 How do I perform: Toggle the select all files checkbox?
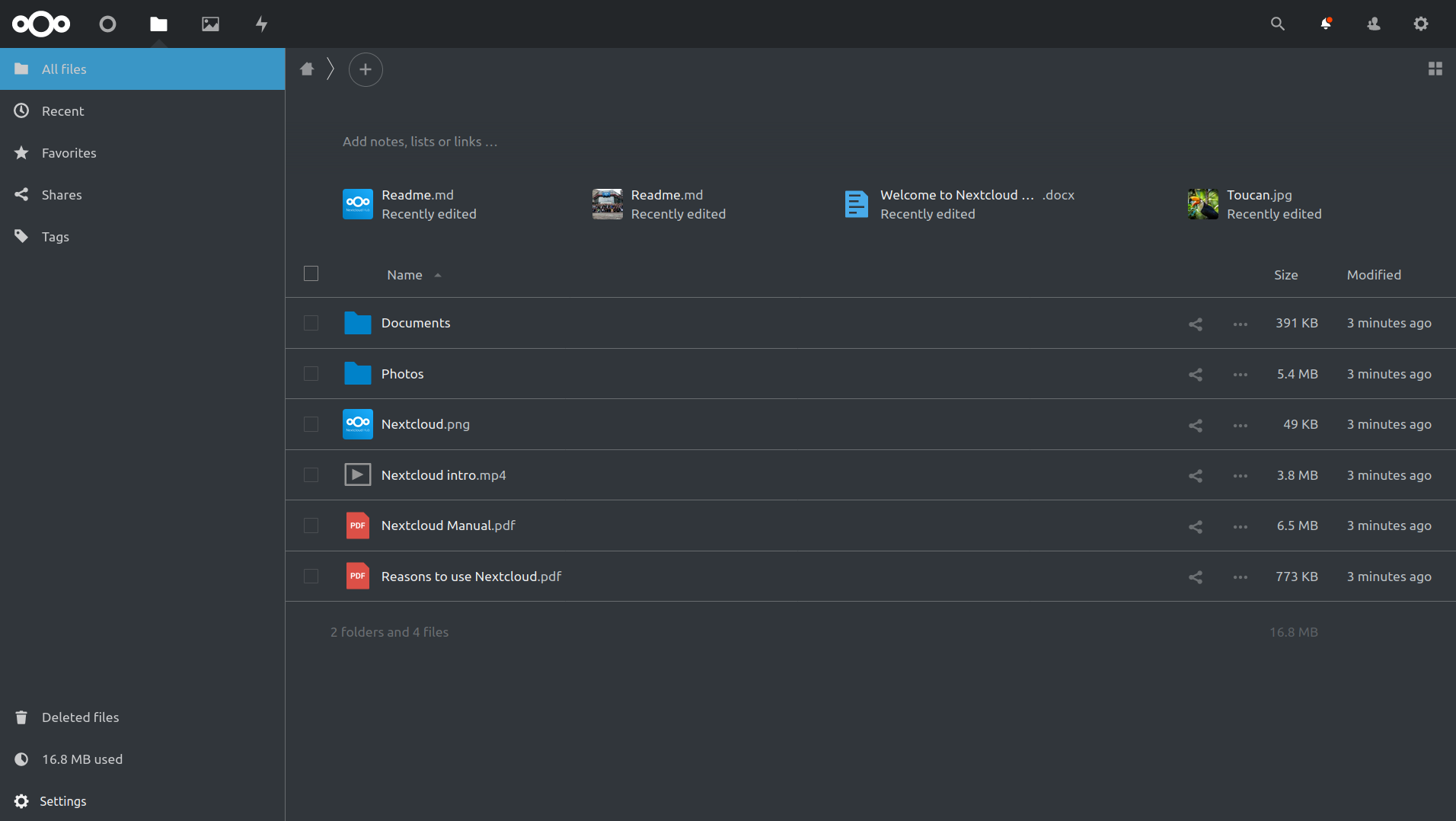pyautogui.click(x=311, y=273)
